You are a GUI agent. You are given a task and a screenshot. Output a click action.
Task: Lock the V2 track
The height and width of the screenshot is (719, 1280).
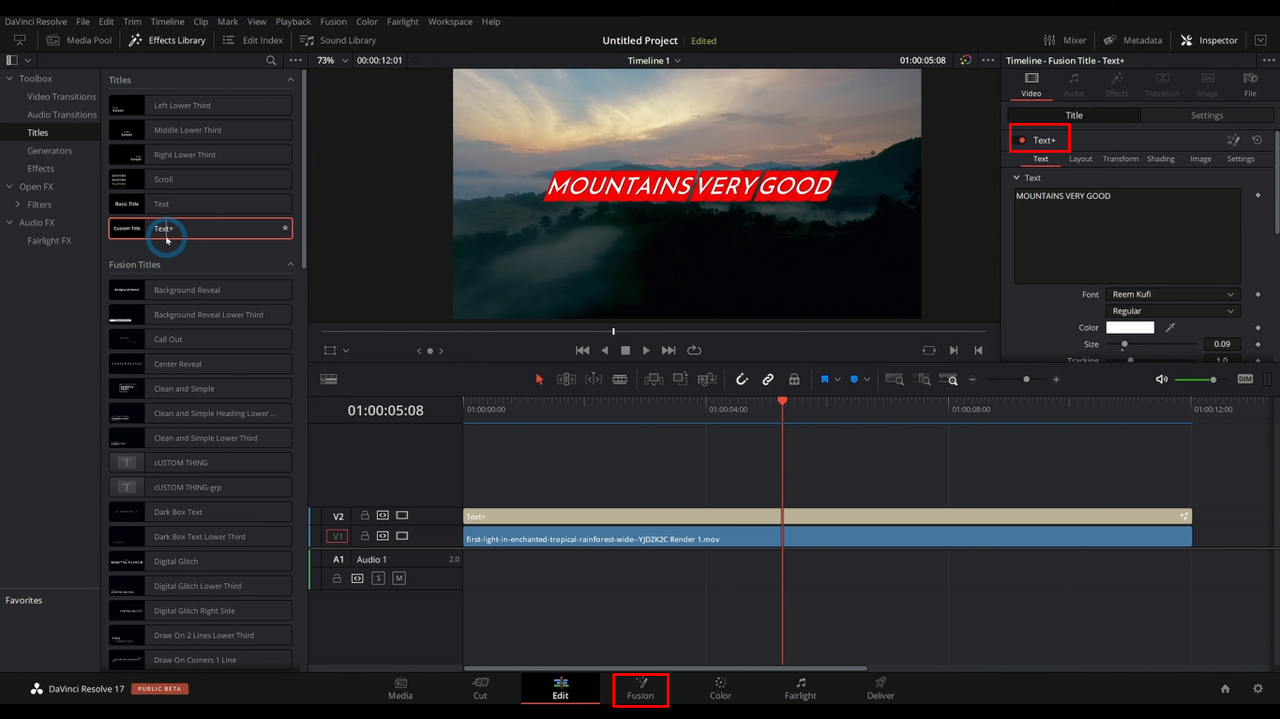(365, 516)
